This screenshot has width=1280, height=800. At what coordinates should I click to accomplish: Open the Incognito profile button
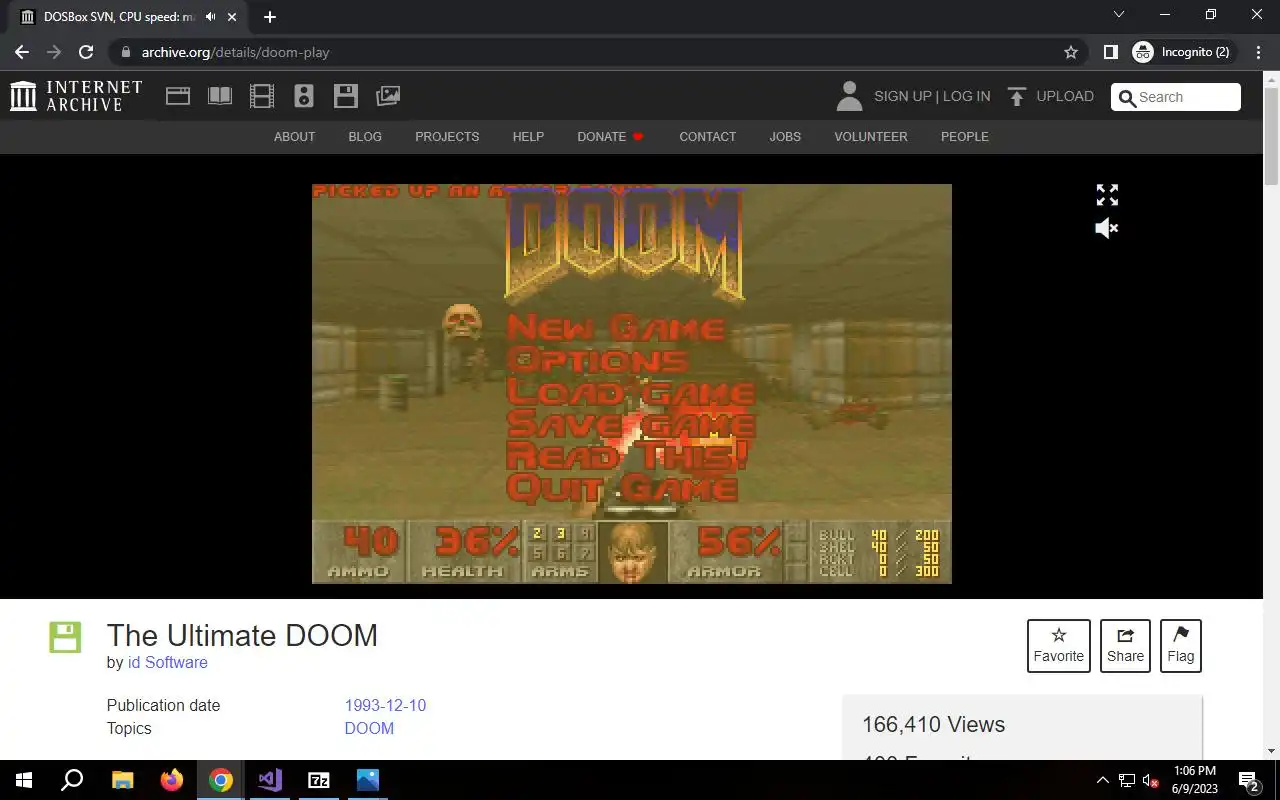[1184, 52]
